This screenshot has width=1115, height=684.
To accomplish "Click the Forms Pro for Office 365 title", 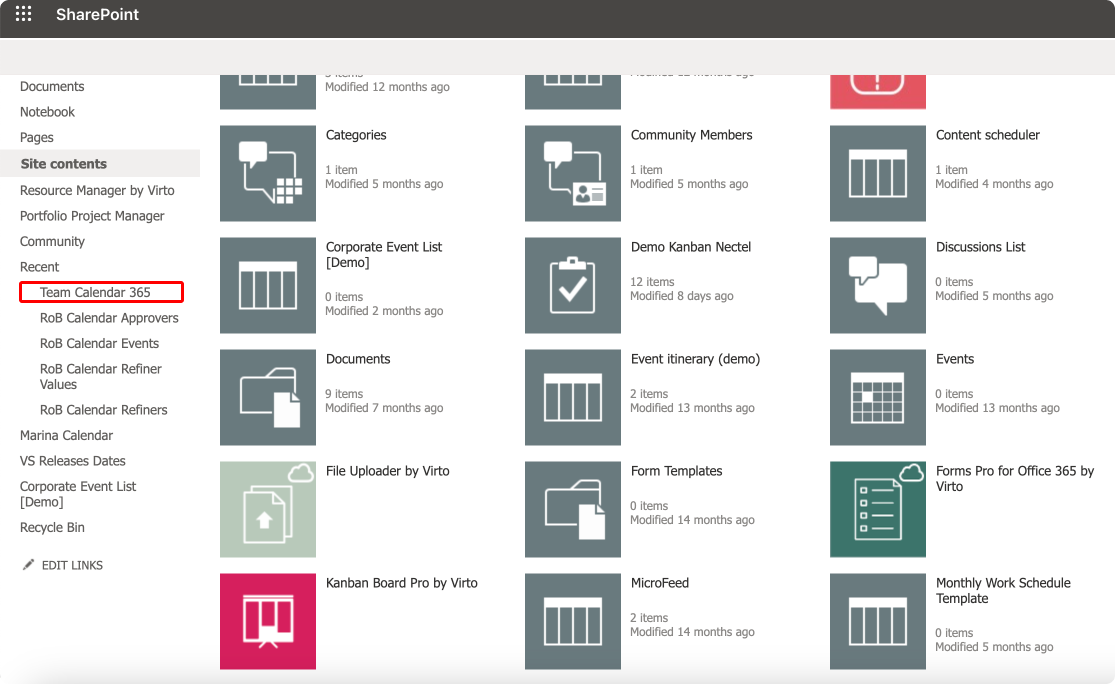I will 1015,479.
